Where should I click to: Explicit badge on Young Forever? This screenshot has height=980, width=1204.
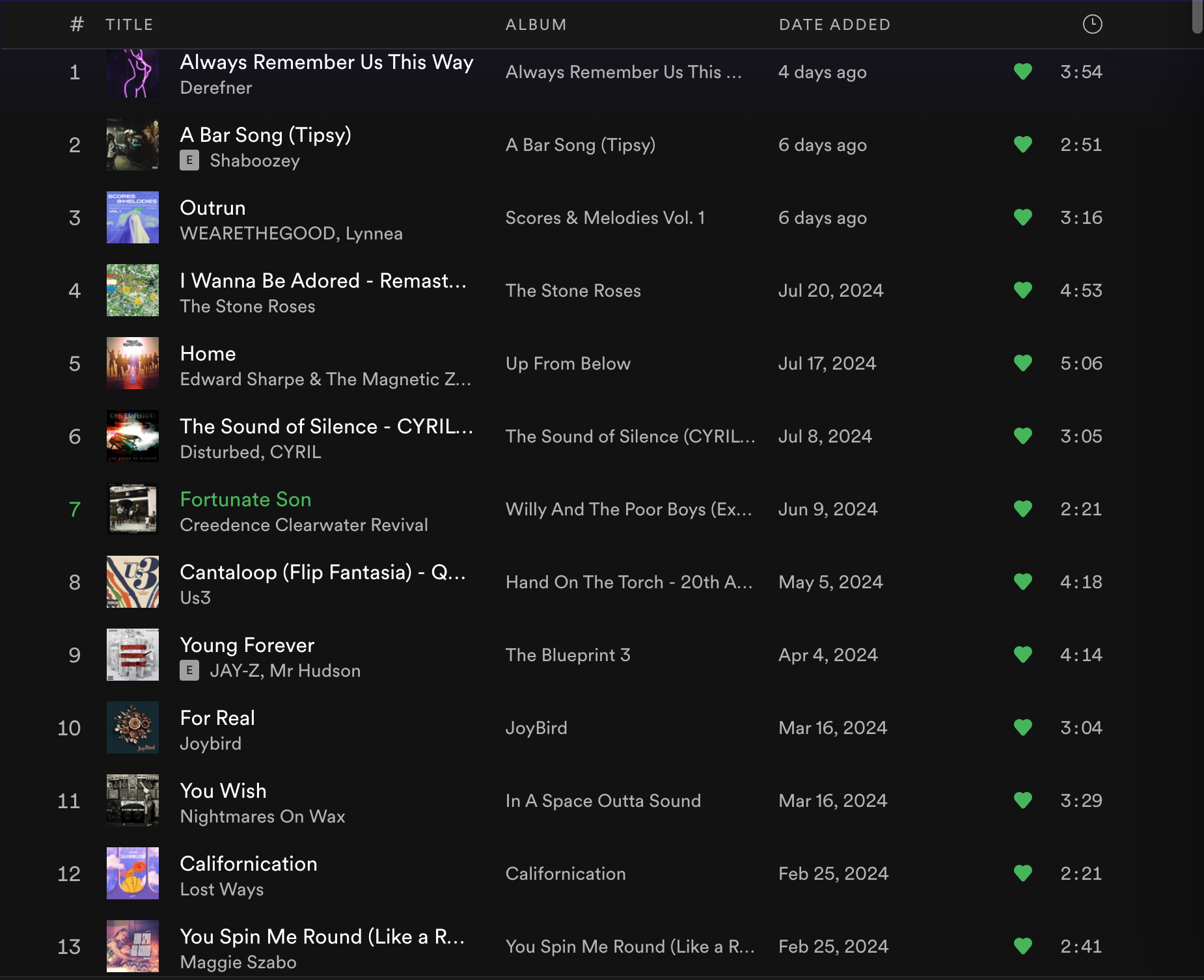(x=189, y=670)
